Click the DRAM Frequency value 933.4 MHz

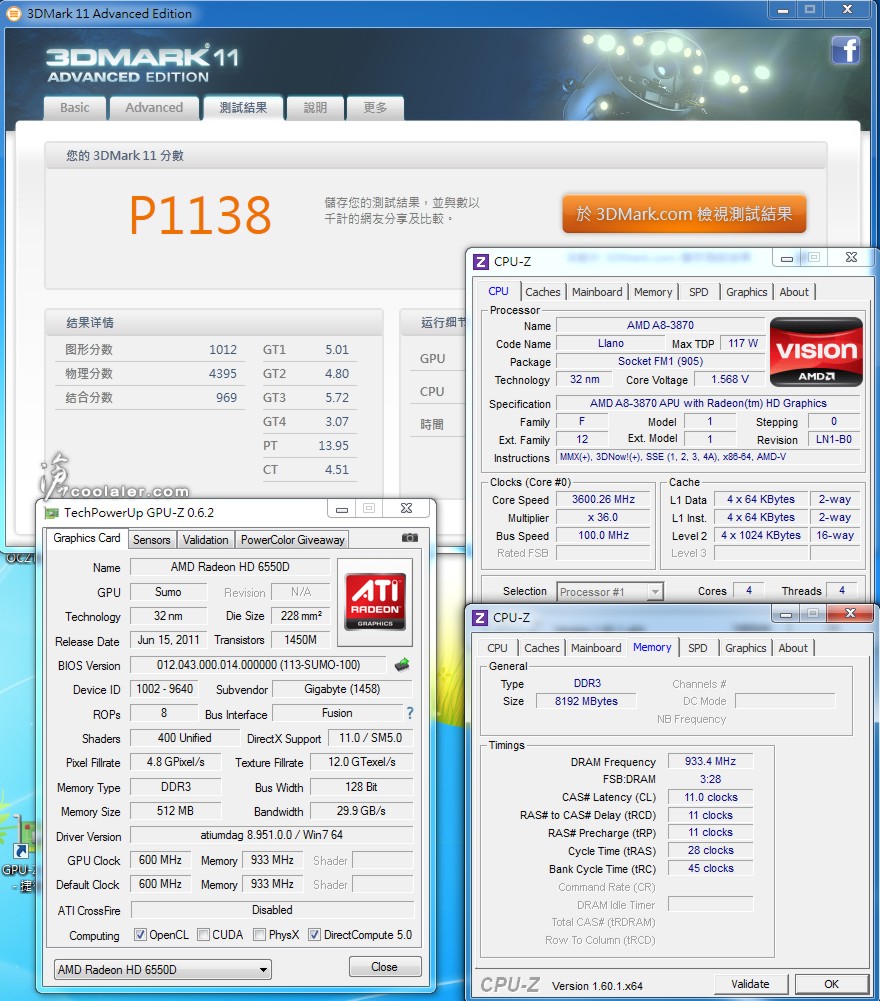pyautogui.click(x=710, y=761)
